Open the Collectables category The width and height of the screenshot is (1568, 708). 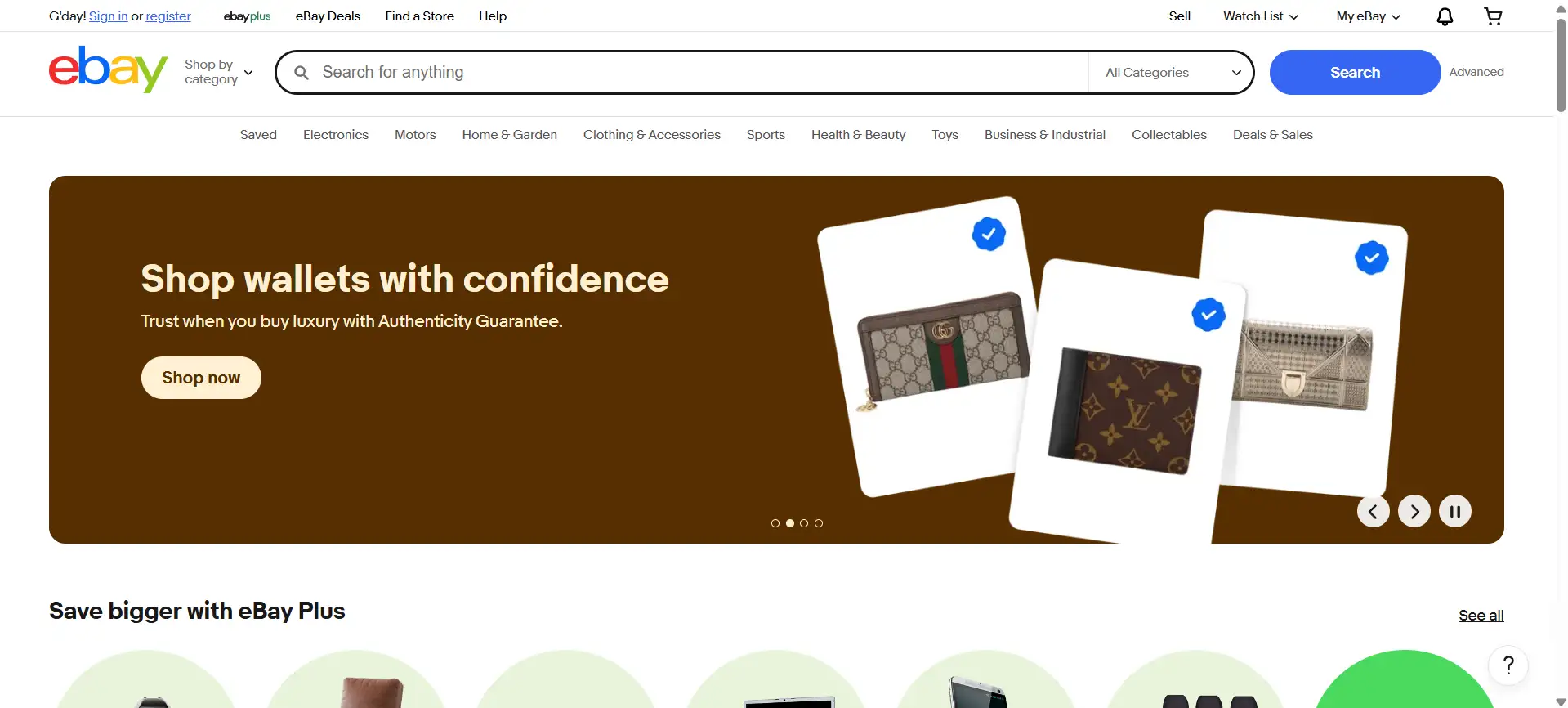[1169, 135]
